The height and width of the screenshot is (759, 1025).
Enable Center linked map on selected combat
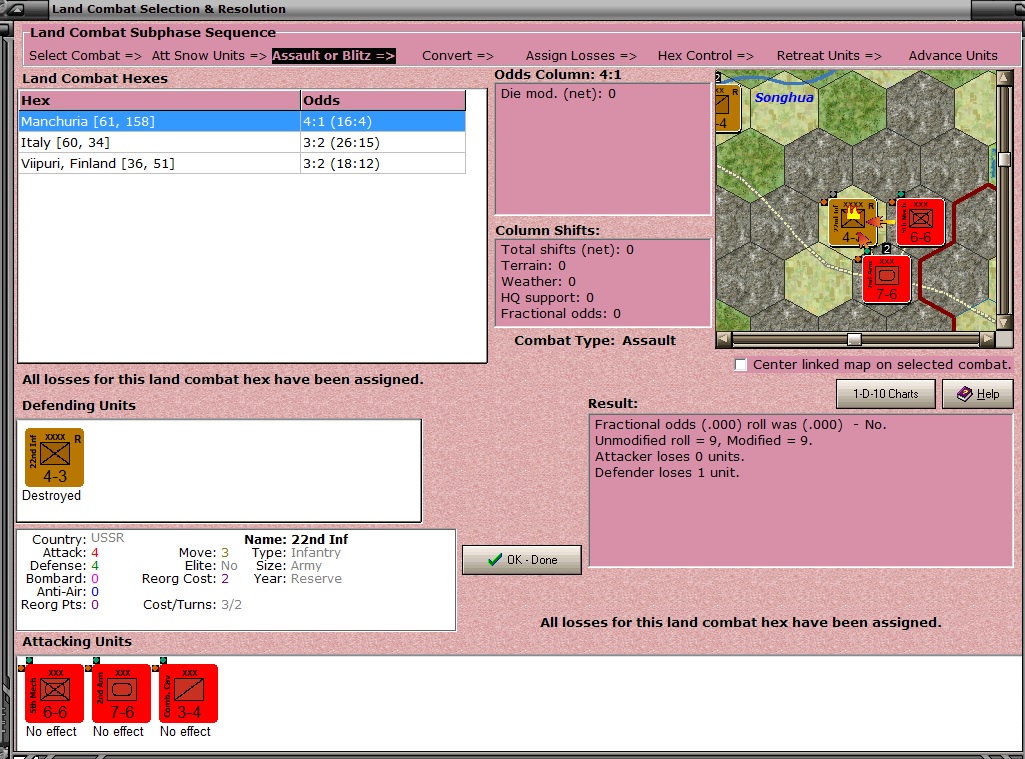point(741,365)
